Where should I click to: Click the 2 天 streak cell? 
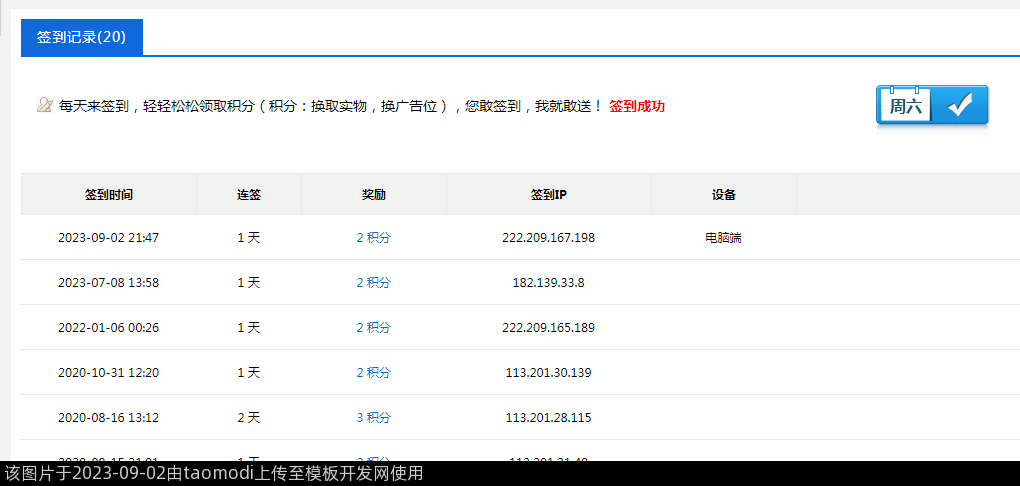click(x=249, y=418)
